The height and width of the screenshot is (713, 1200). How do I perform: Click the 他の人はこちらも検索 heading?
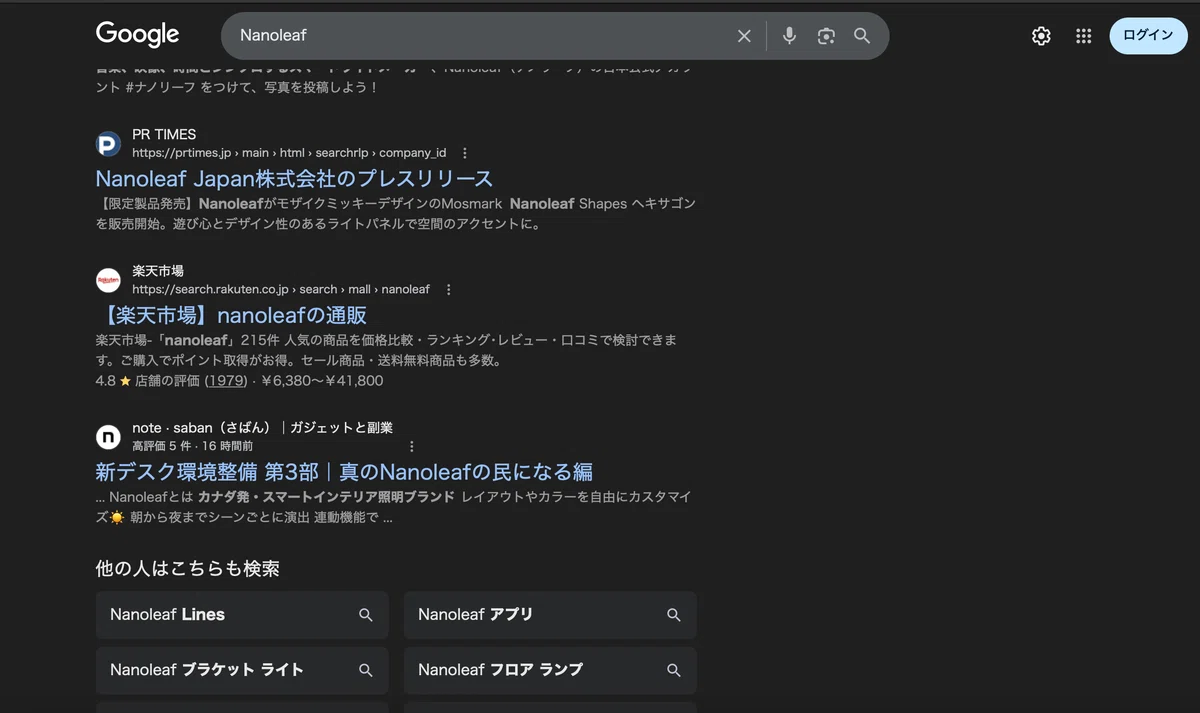pos(188,569)
